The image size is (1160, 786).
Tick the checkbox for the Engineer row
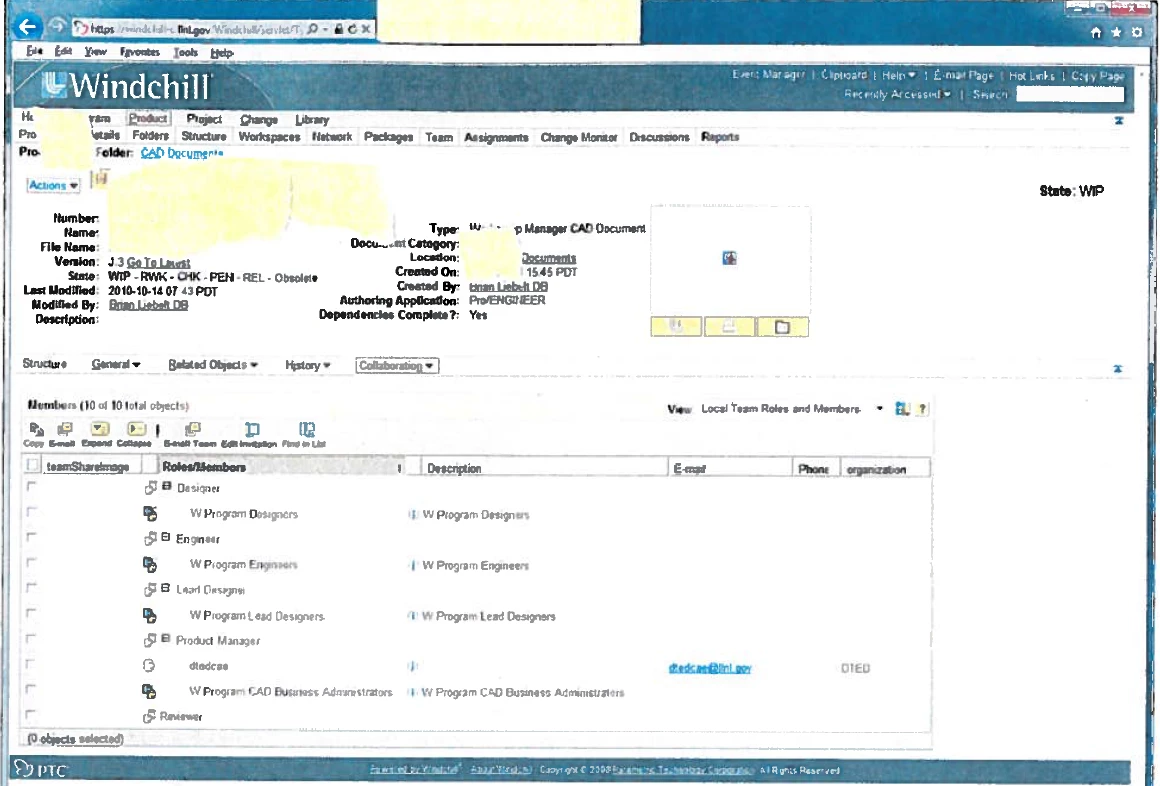point(30,537)
